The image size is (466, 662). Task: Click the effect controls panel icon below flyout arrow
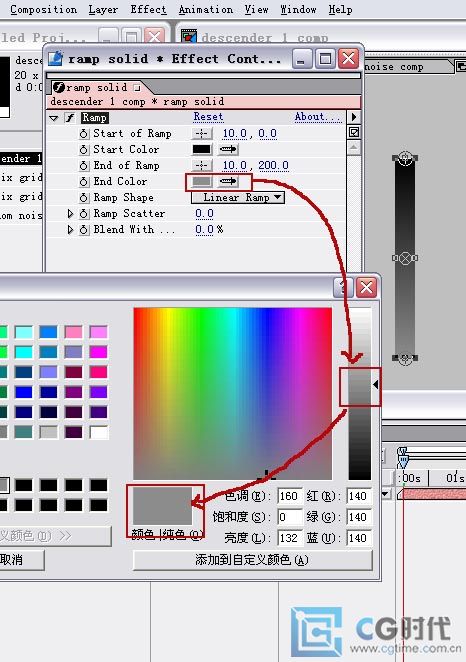[354, 133]
